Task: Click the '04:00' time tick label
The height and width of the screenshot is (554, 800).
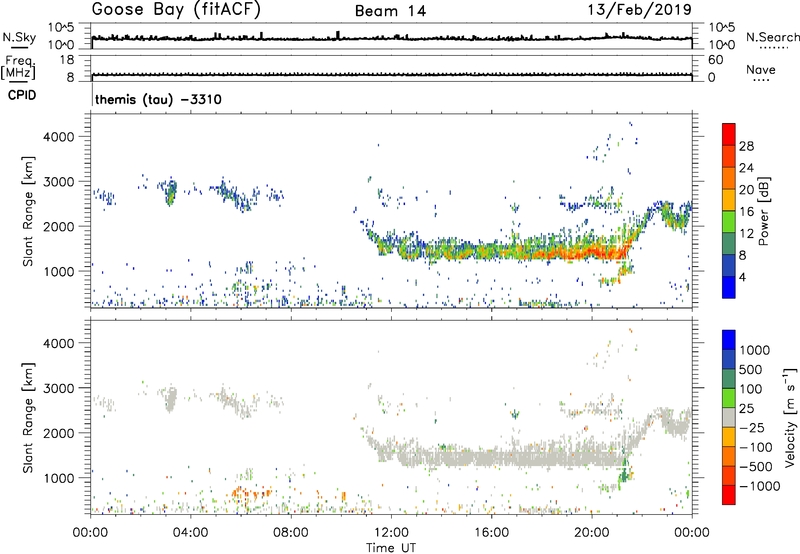Action: click(x=190, y=533)
